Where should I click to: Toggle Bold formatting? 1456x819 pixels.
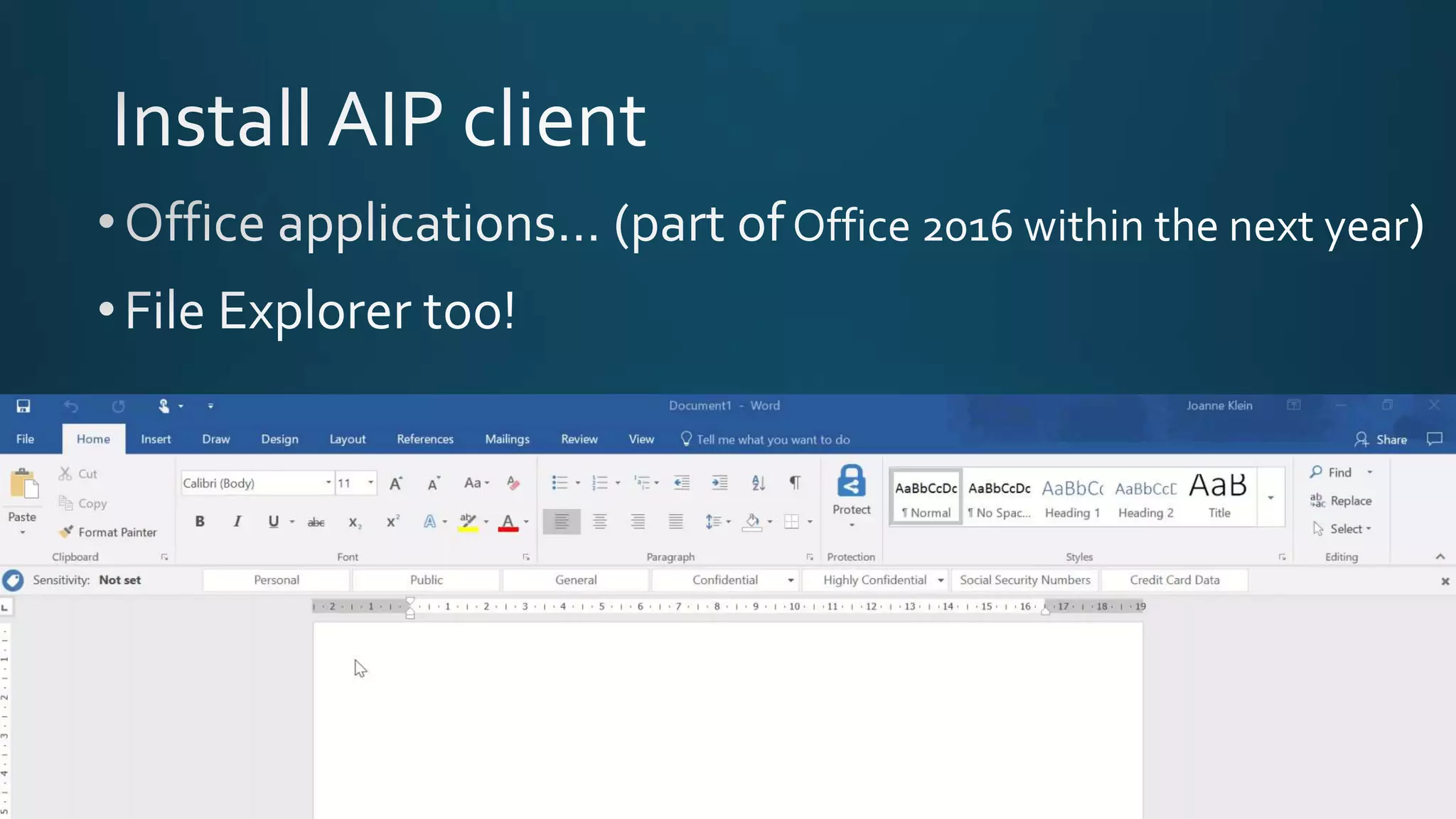click(200, 522)
